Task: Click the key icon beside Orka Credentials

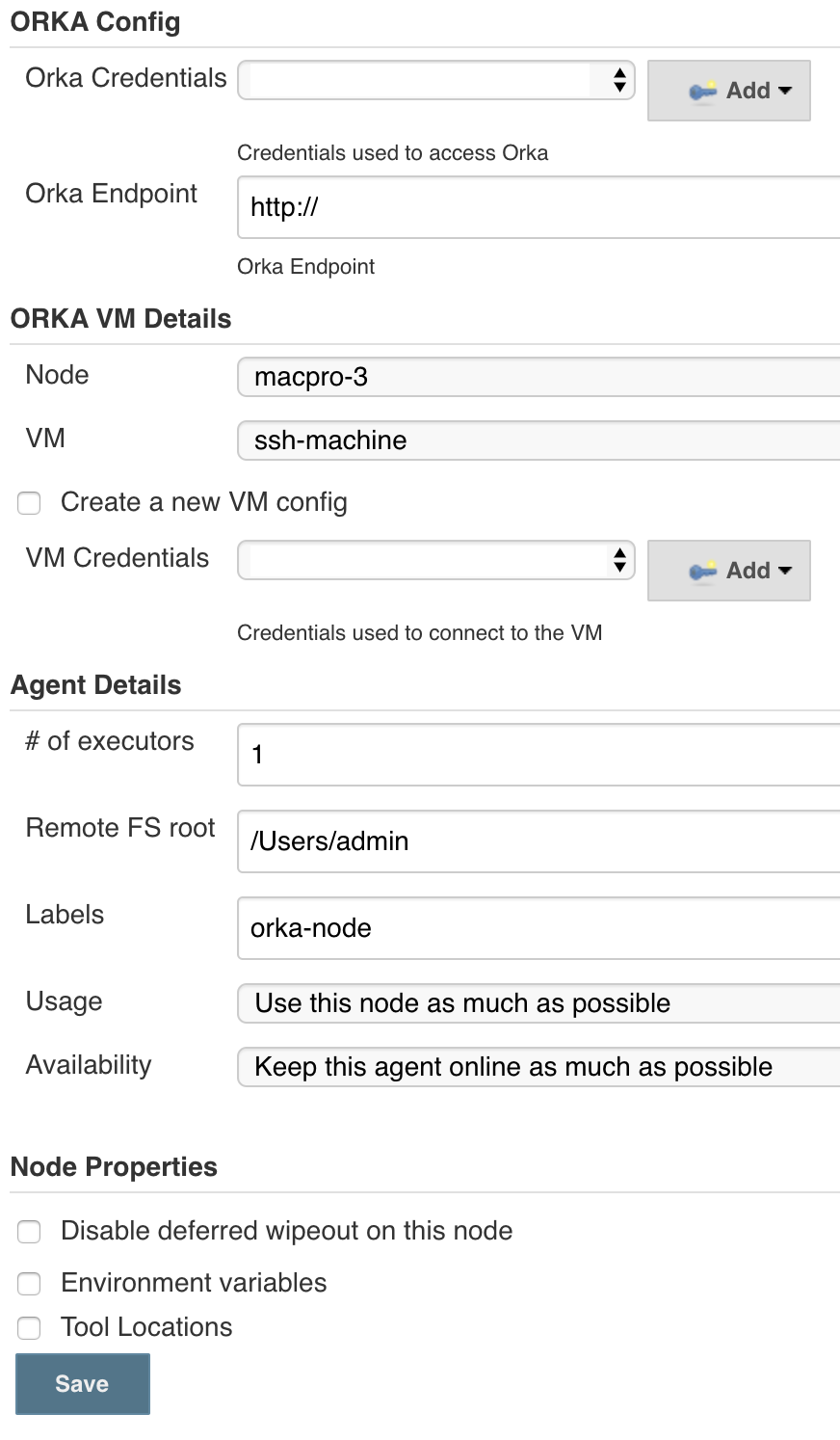Action: click(703, 91)
